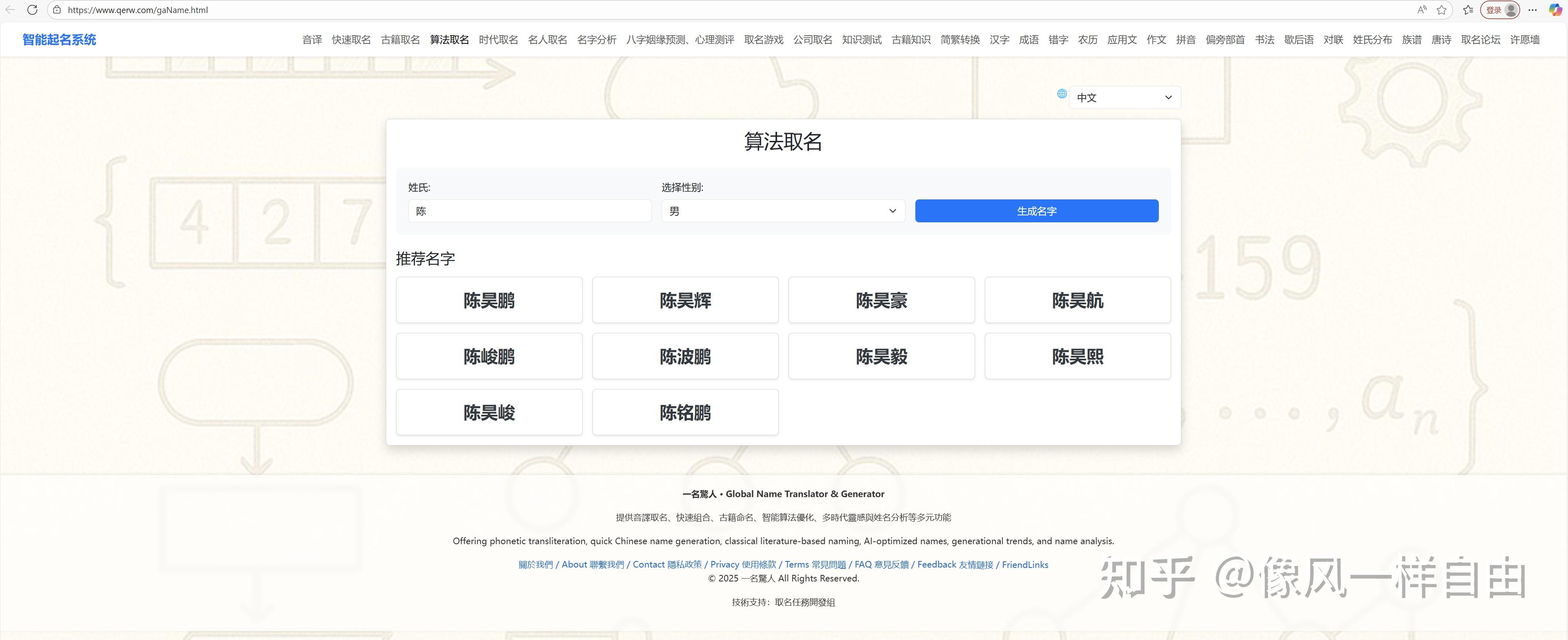Select the name card 陈昊辉
The height and width of the screenshot is (640, 1568).
(685, 300)
